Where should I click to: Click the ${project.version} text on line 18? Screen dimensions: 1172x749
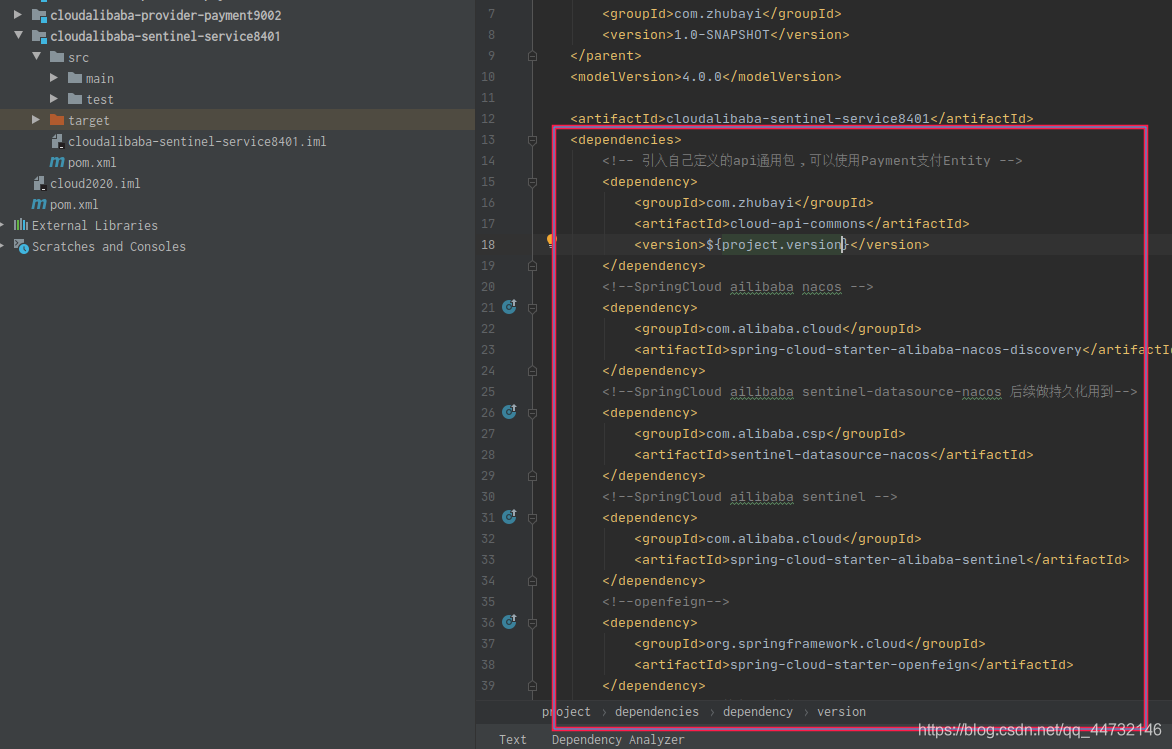(777, 244)
